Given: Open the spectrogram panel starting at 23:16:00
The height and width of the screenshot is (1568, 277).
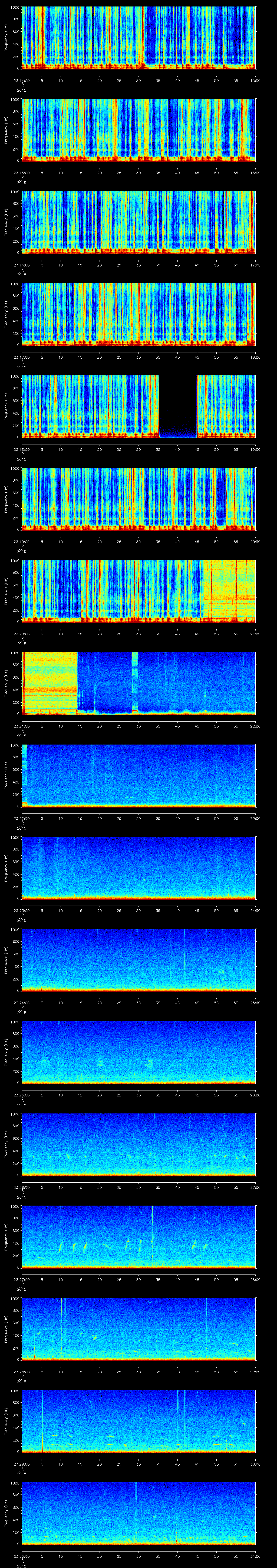Looking at the screenshot, I should (x=139, y=222).
